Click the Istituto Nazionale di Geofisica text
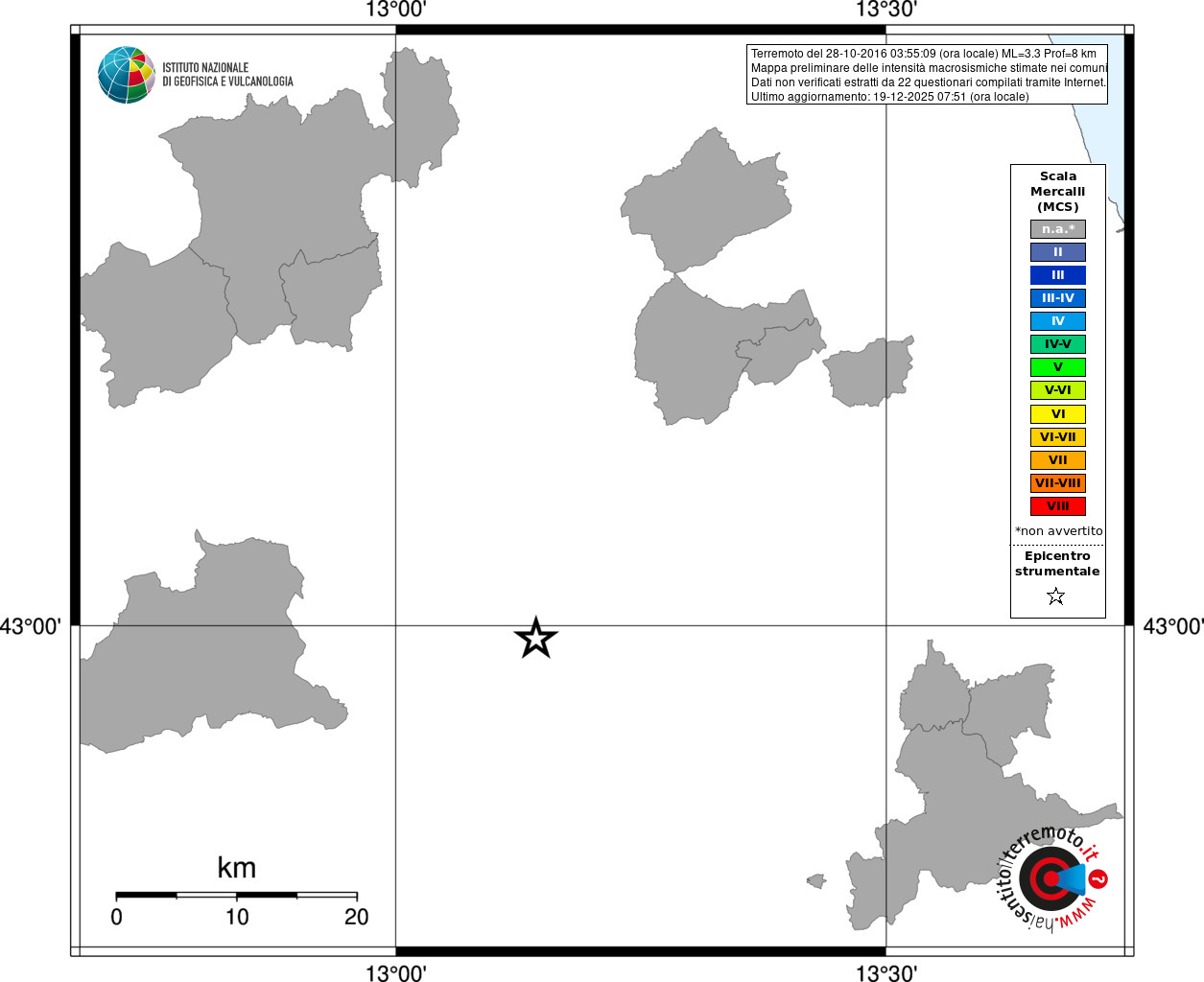This screenshot has width=1204, height=982. pyautogui.click(x=227, y=75)
